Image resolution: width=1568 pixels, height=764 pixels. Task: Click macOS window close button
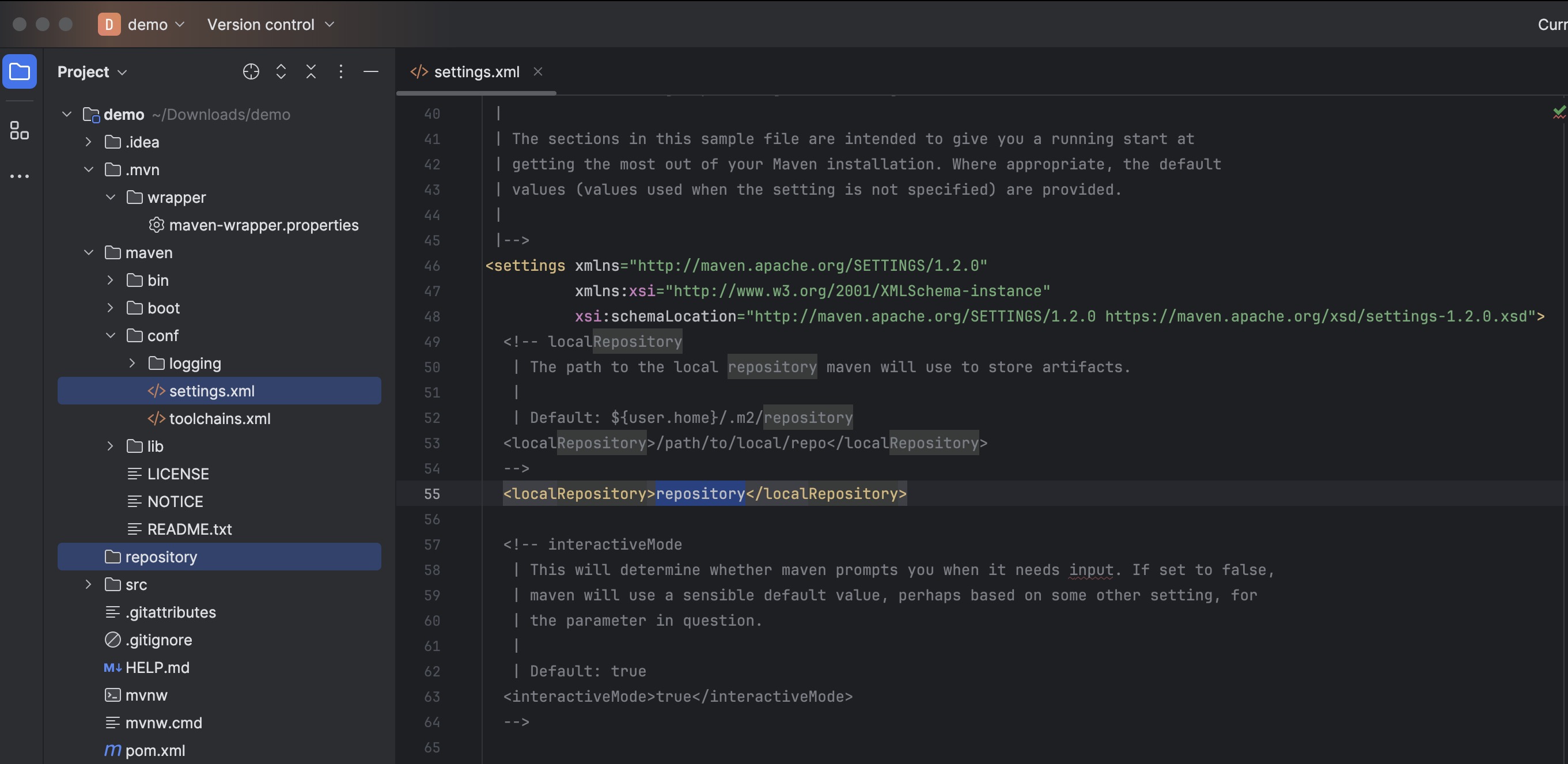(x=20, y=24)
